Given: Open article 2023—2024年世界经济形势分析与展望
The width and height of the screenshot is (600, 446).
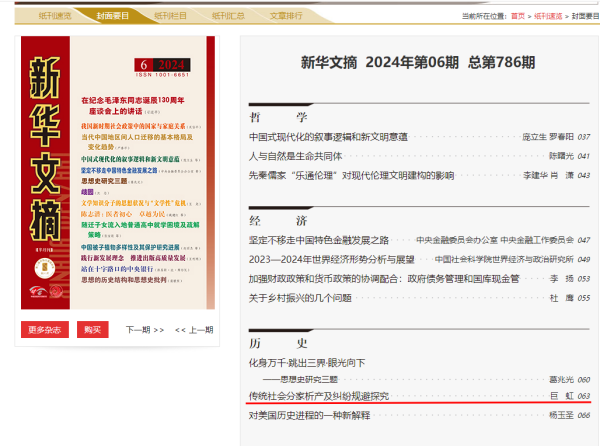Looking at the screenshot, I should [x=331, y=259].
